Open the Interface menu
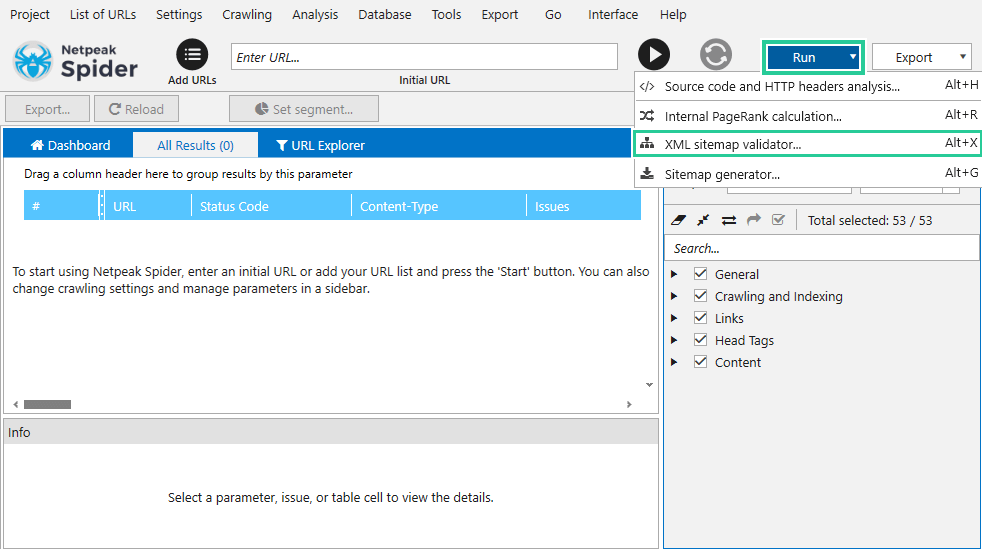The image size is (982, 549). tap(613, 14)
